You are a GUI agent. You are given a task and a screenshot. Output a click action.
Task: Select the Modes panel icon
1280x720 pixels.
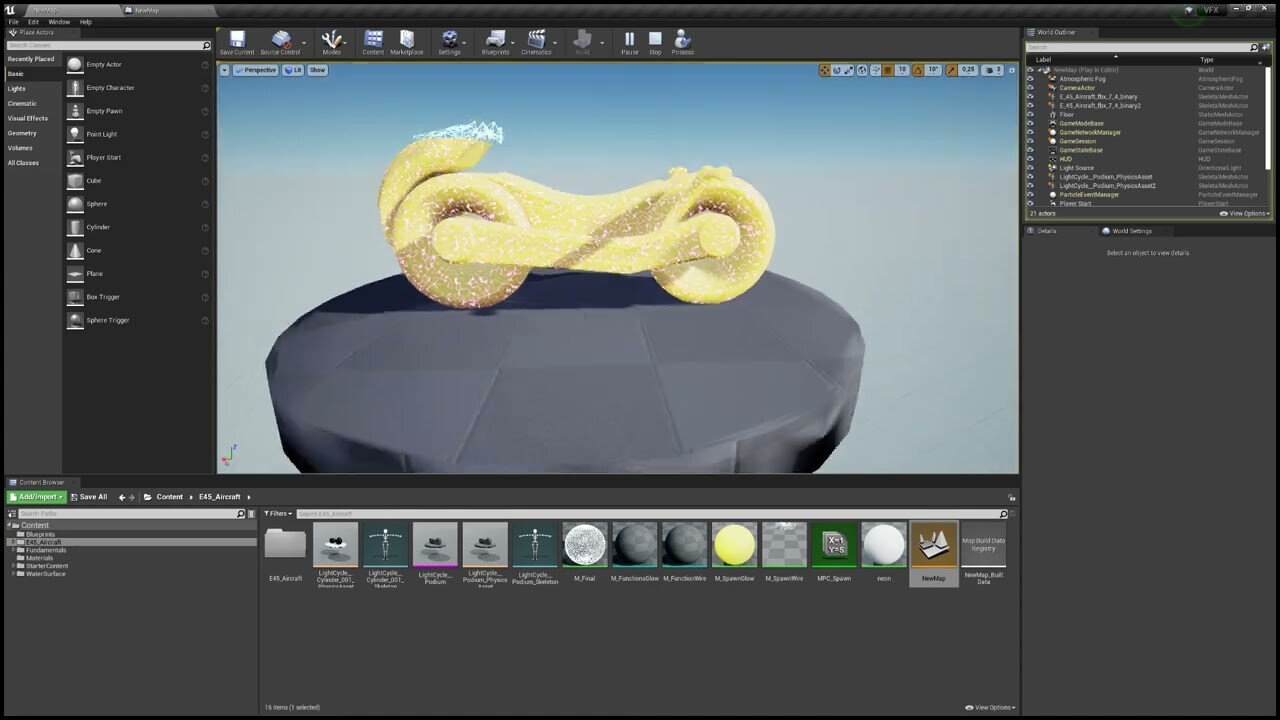coord(332,41)
